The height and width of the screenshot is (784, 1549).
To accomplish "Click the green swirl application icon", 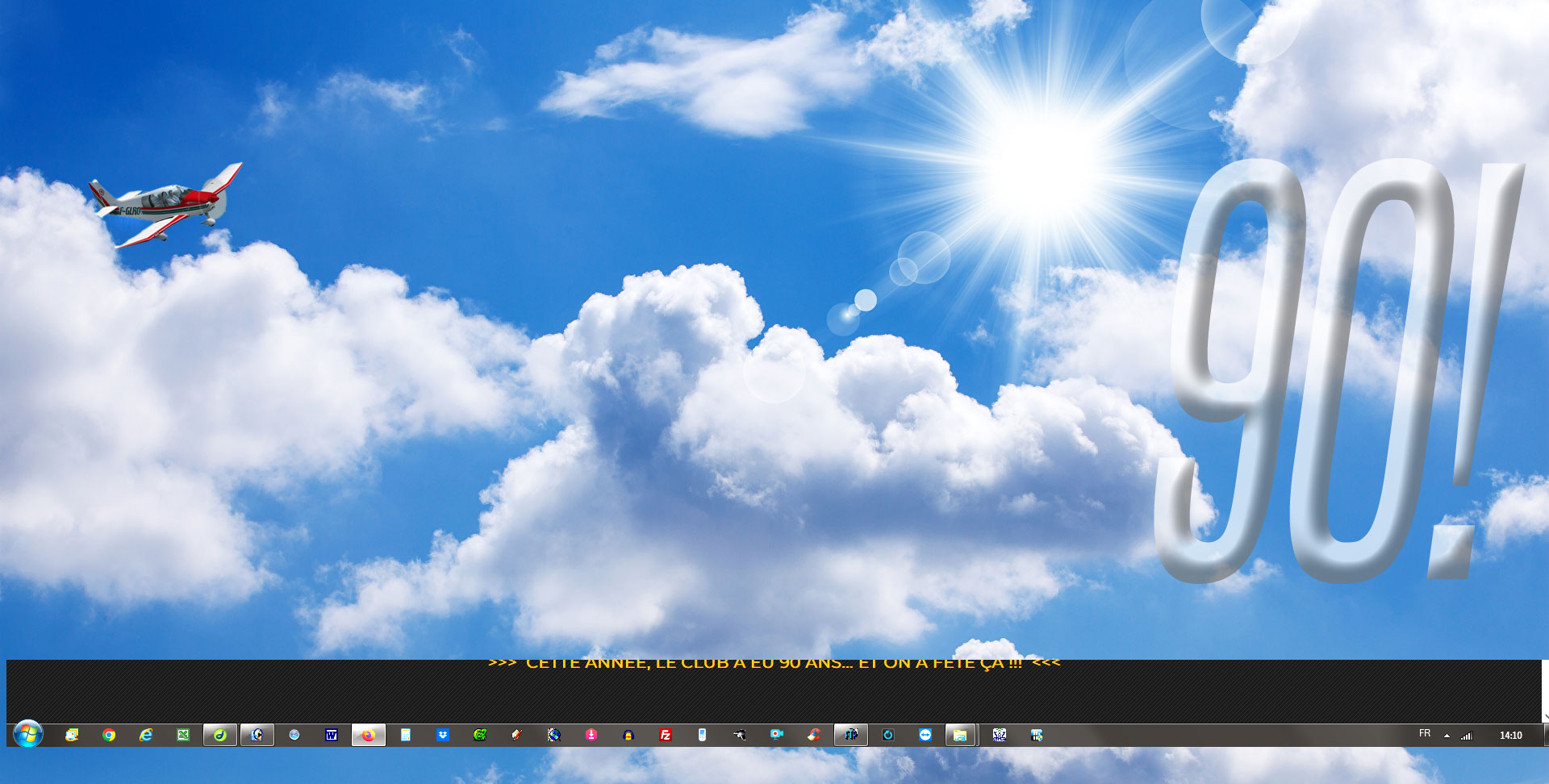I will [480, 735].
